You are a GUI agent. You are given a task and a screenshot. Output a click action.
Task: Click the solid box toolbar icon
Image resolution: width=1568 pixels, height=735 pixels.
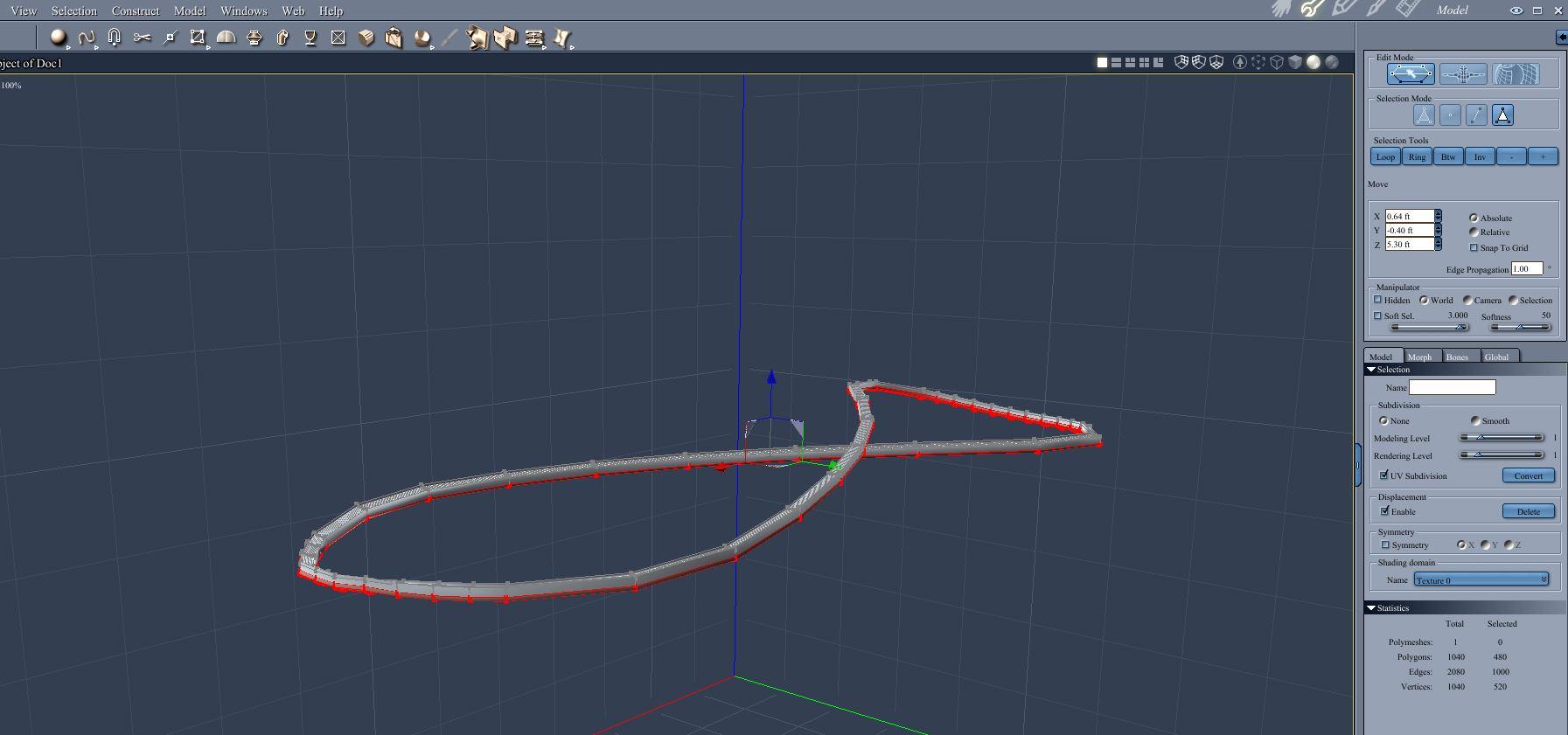coord(366,38)
